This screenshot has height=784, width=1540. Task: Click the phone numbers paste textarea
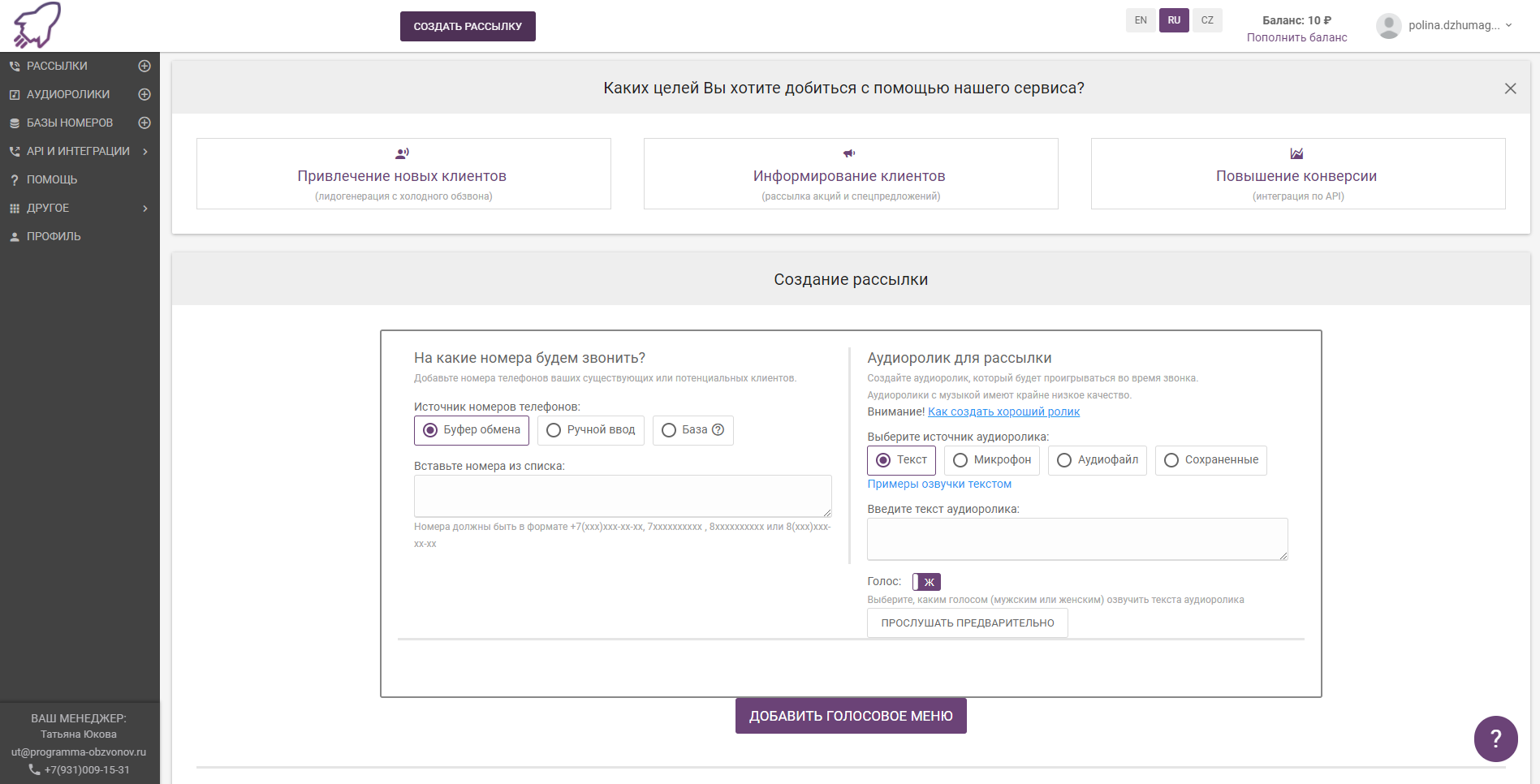(x=623, y=496)
